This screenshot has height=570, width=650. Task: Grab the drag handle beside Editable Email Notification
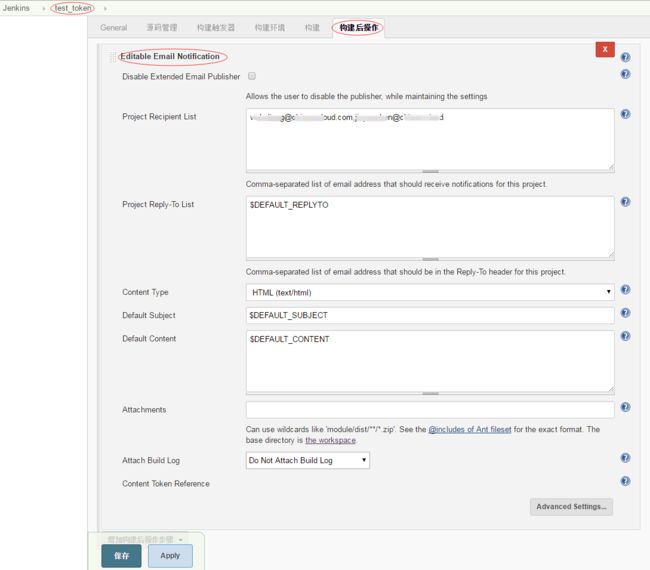tap(112, 57)
